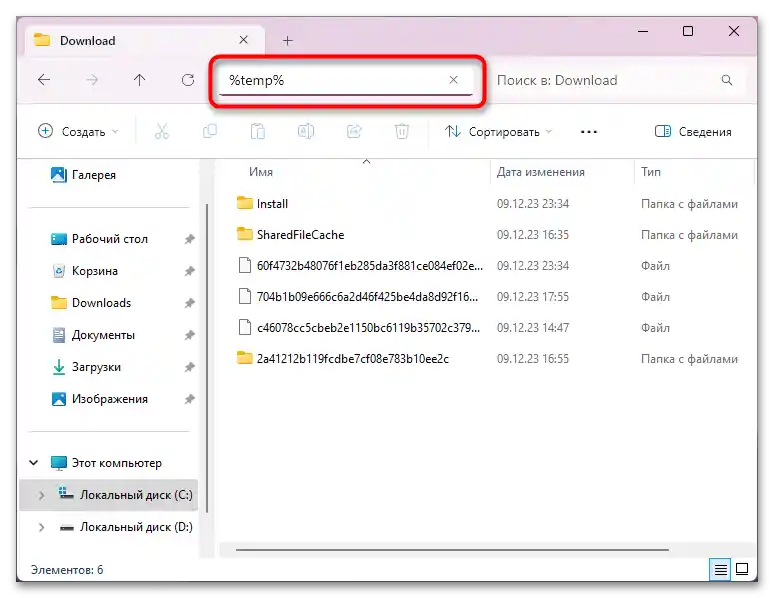Screen dimensions: 774x598
Task: Select Этот компьютер in the sidebar
Action: coord(106,463)
